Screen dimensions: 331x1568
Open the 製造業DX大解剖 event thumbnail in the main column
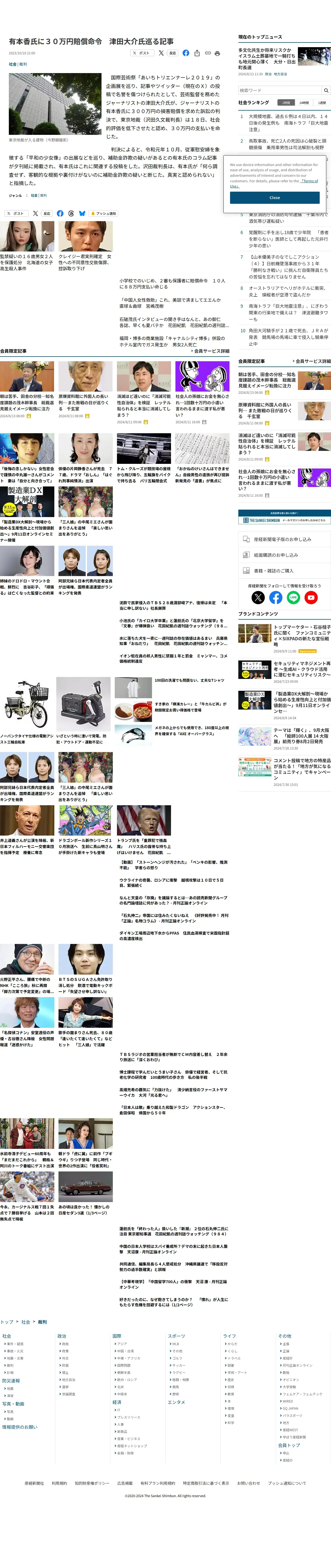[27, 502]
